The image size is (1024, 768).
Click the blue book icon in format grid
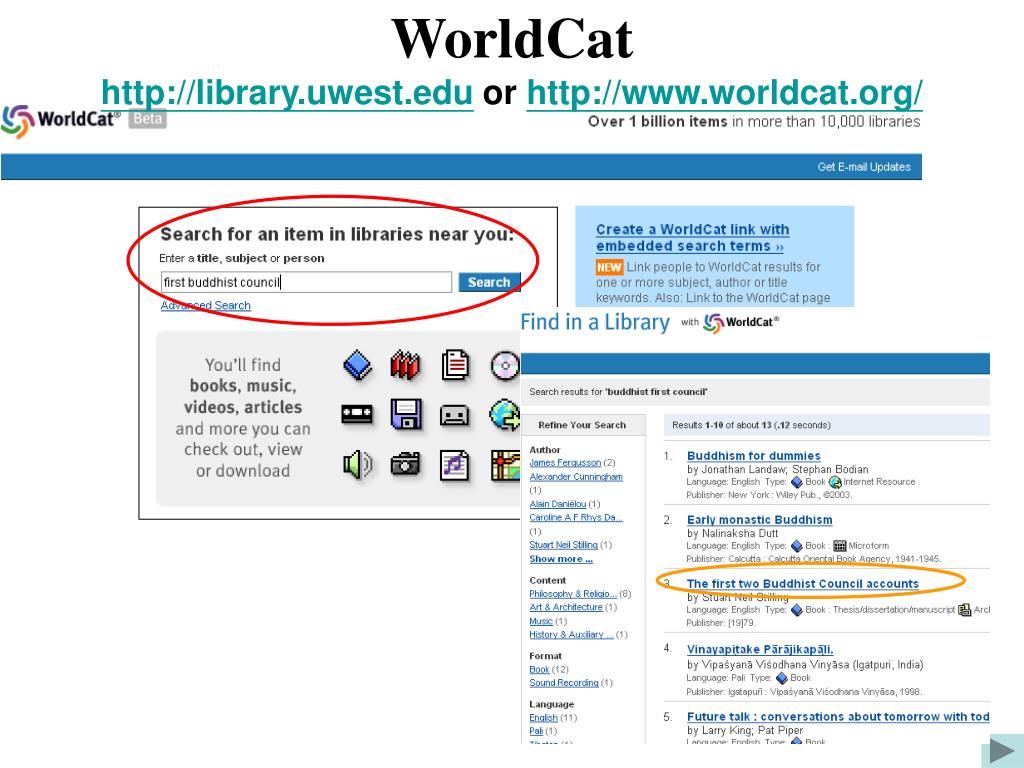357,365
